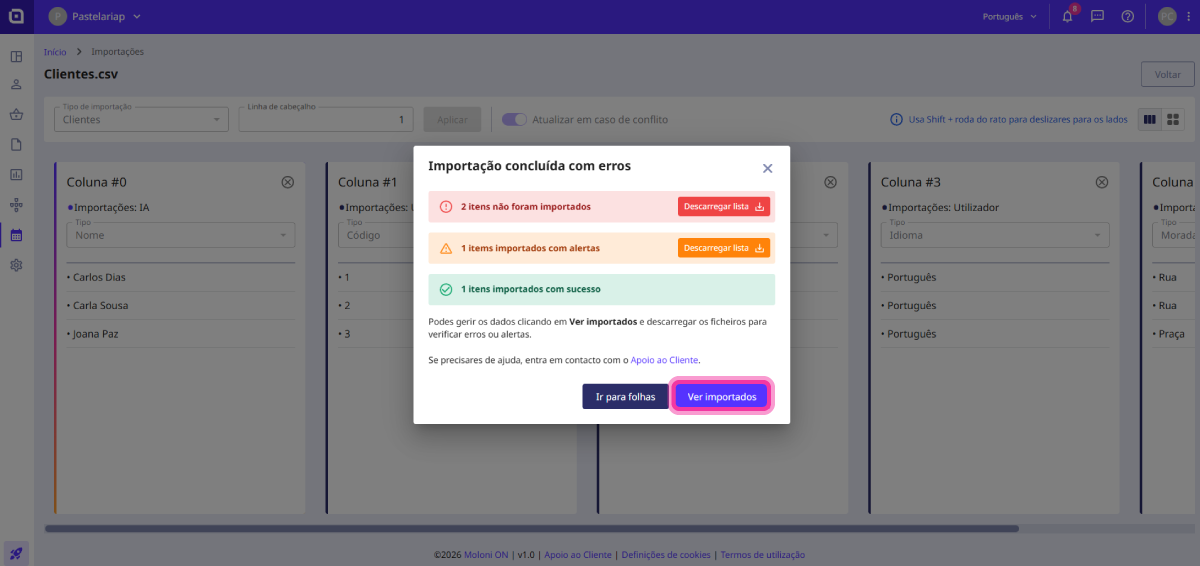Click the 2 itens não foram importados message
Viewport: 1200px width, 566px height.
[526, 206]
